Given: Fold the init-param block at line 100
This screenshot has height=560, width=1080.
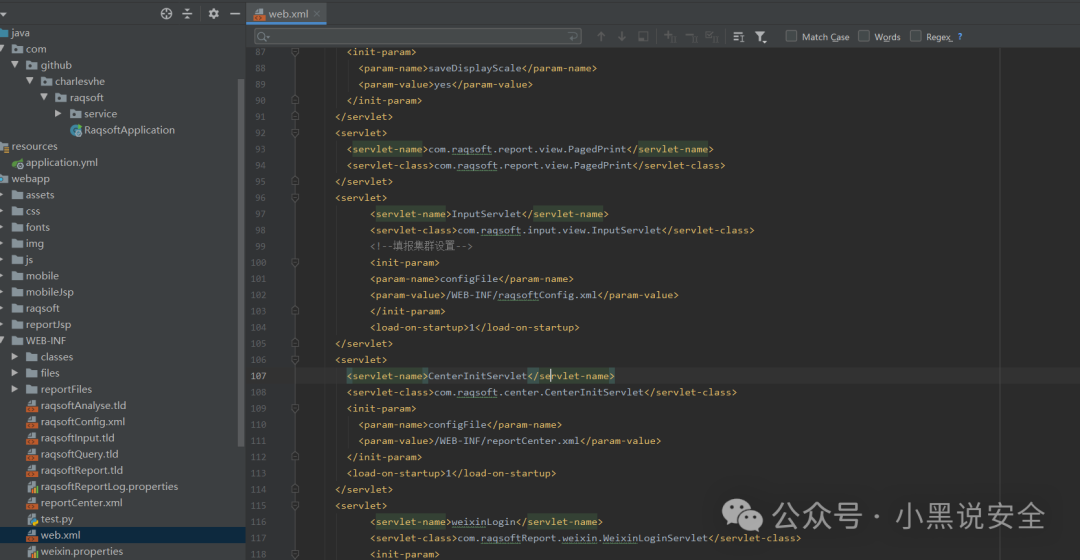Looking at the screenshot, I should click(x=295, y=262).
